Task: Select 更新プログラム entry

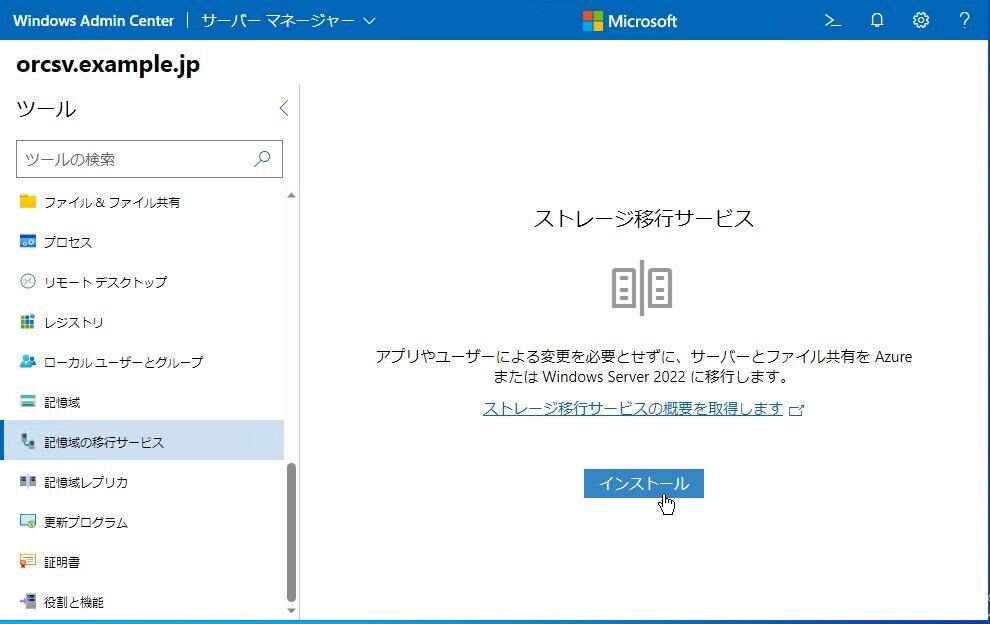Action: click(x=143, y=522)
